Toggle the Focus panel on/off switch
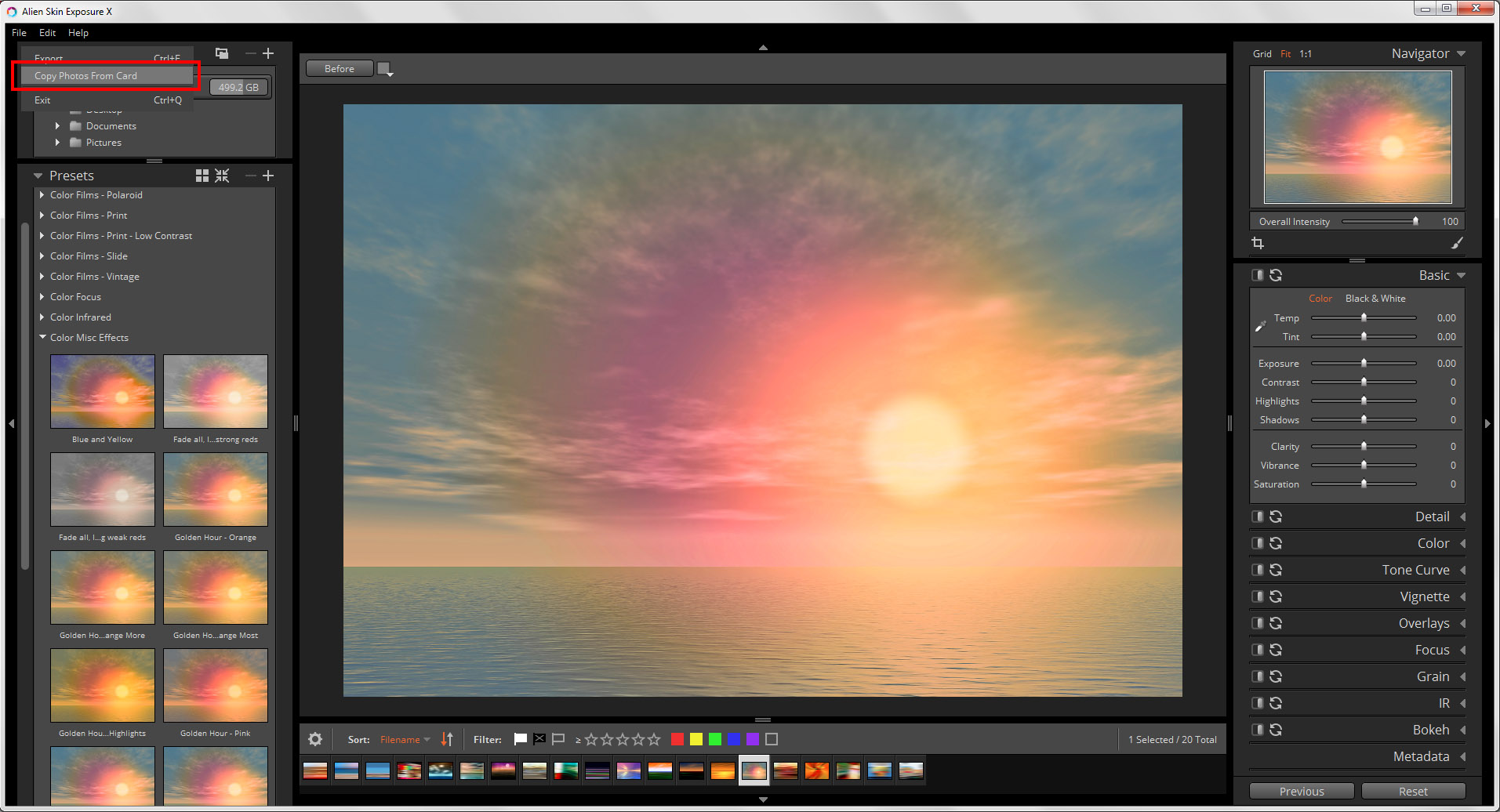The width and height of the screenshot is (1500, 812). (1258, 650)
